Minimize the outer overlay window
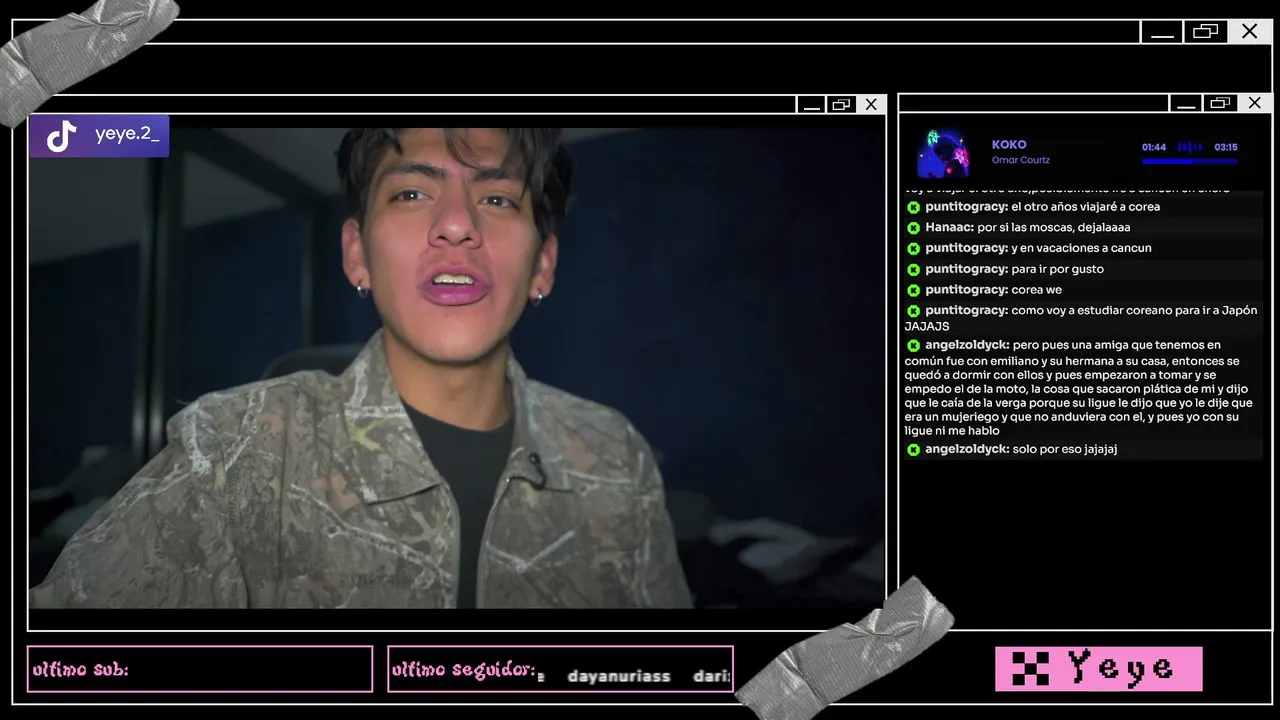Screen dimensions: 1280x720 1162,32
